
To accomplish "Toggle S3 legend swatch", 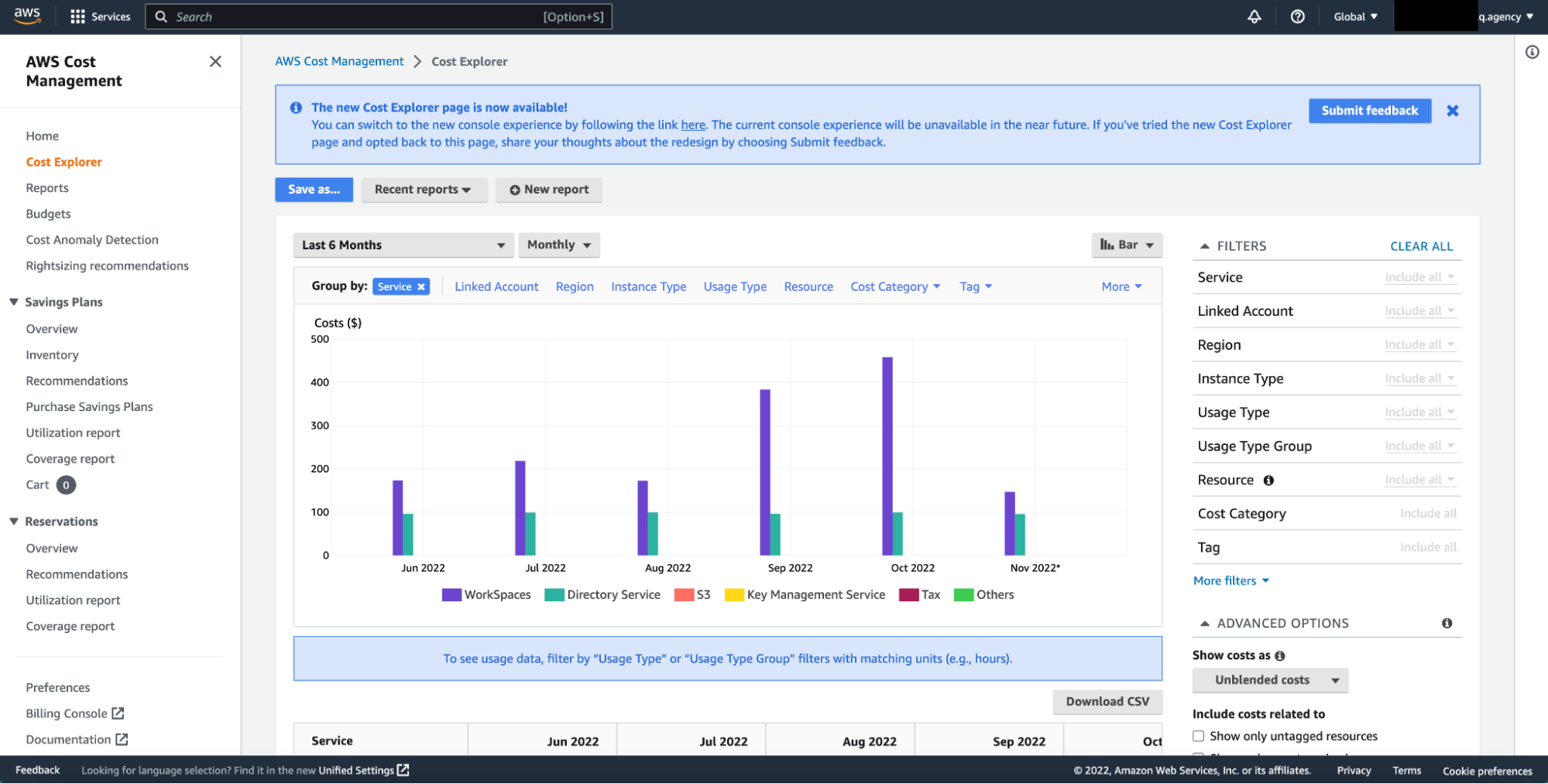I will pyautogui.click(x=684, y=594).
